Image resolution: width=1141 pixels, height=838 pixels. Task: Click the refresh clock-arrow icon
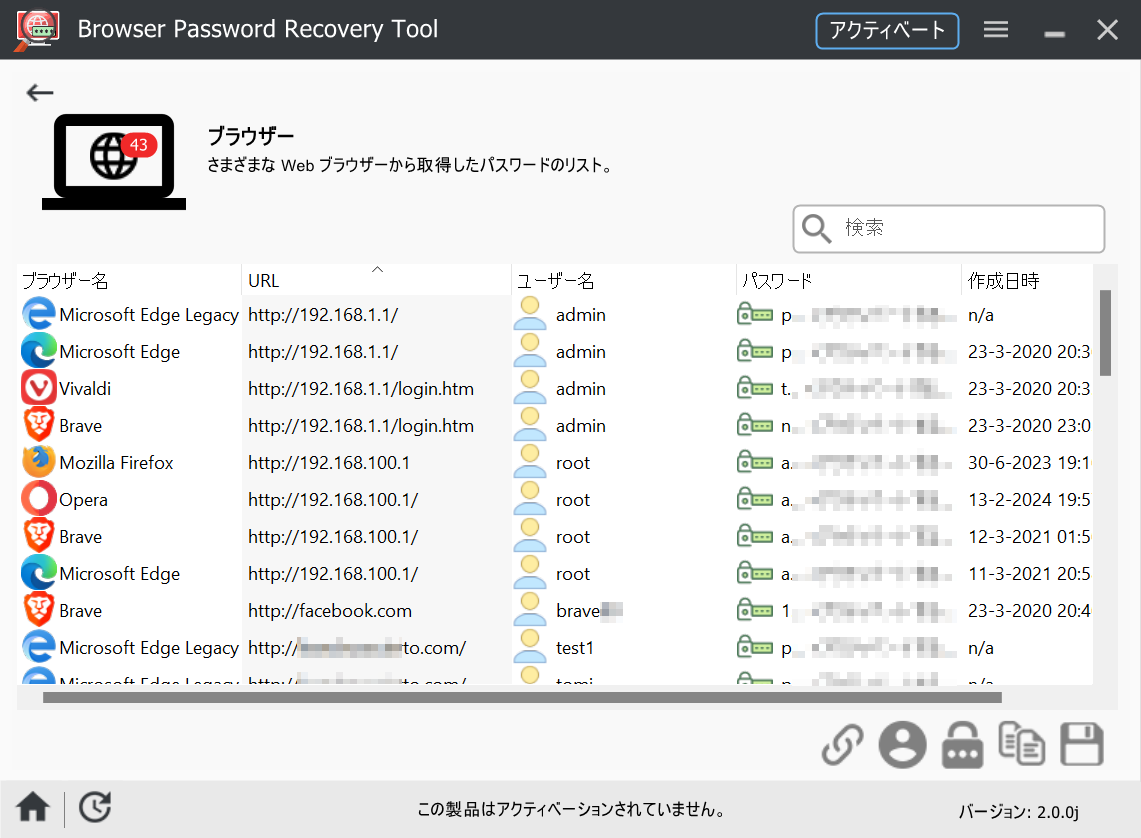tap(95, 807)
